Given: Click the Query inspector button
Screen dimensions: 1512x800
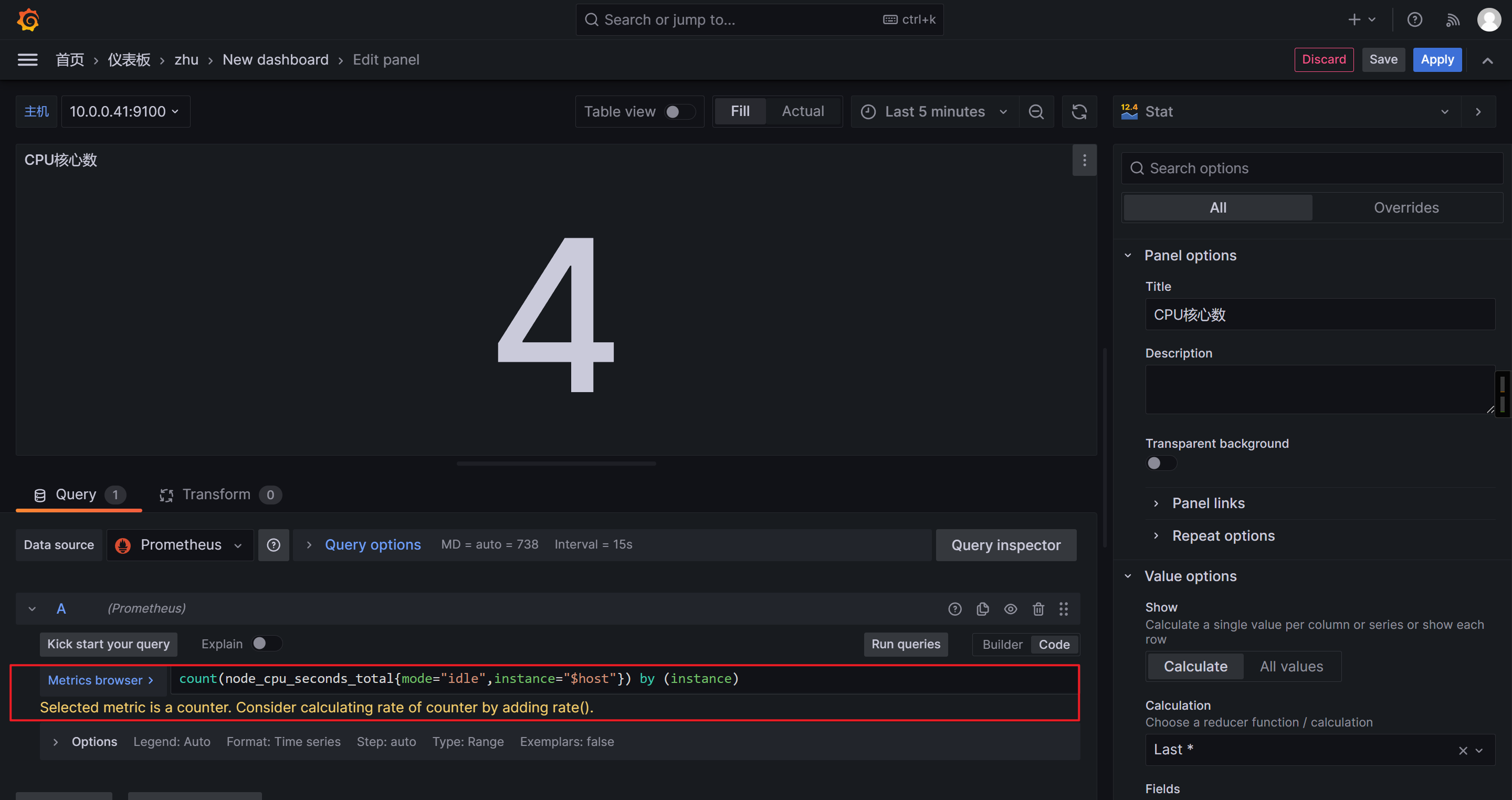Looking at the screenshot, I should 1005,545.
